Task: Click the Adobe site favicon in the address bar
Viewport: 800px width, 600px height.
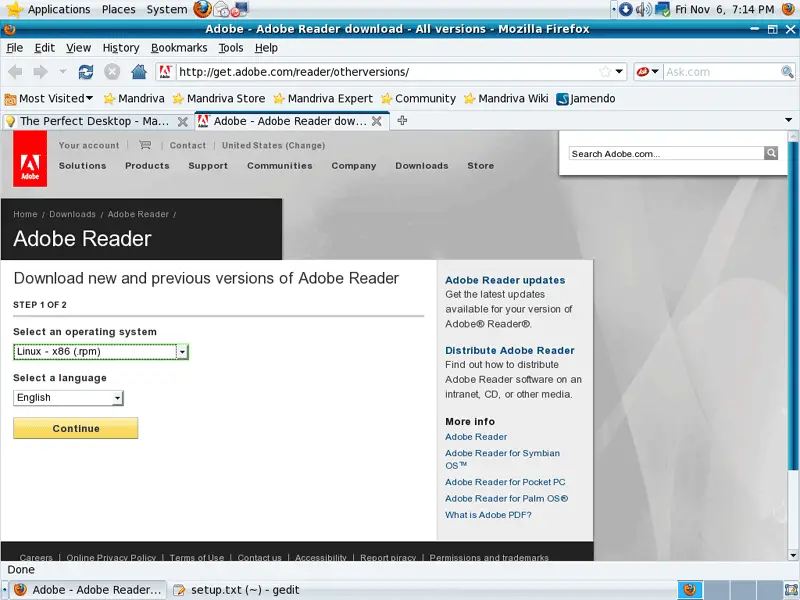Action: point(165,72)
